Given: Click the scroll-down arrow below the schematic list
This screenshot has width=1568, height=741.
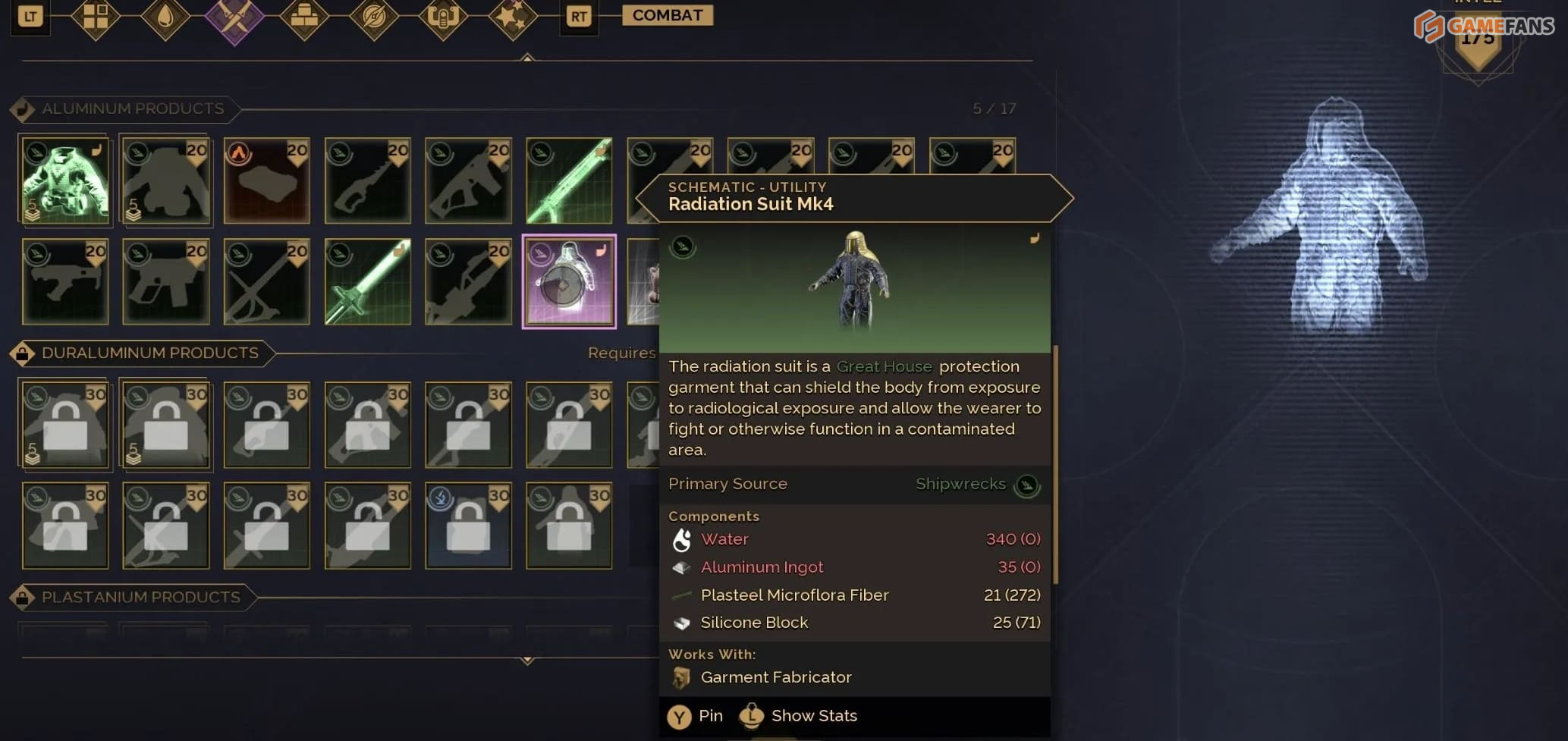Looking at the screenshot, I should click(527, 660).
